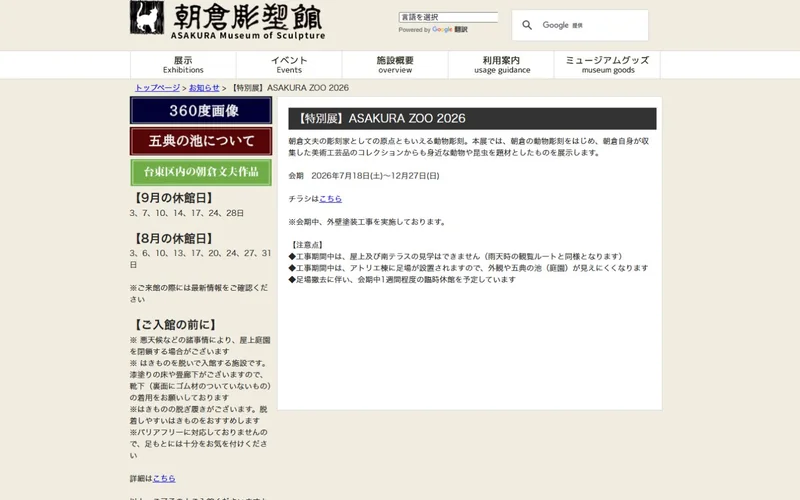The image size is (800, 500).
Task: Open the flyer こちら link
Action: (x=331, y=199)
